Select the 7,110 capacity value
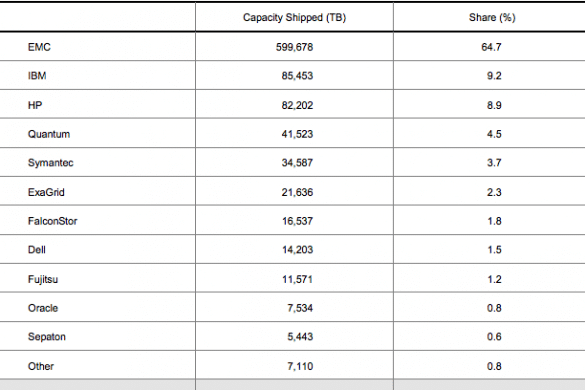Image resolution: width=585 pixels, height=390 pixels. point(300,366)
